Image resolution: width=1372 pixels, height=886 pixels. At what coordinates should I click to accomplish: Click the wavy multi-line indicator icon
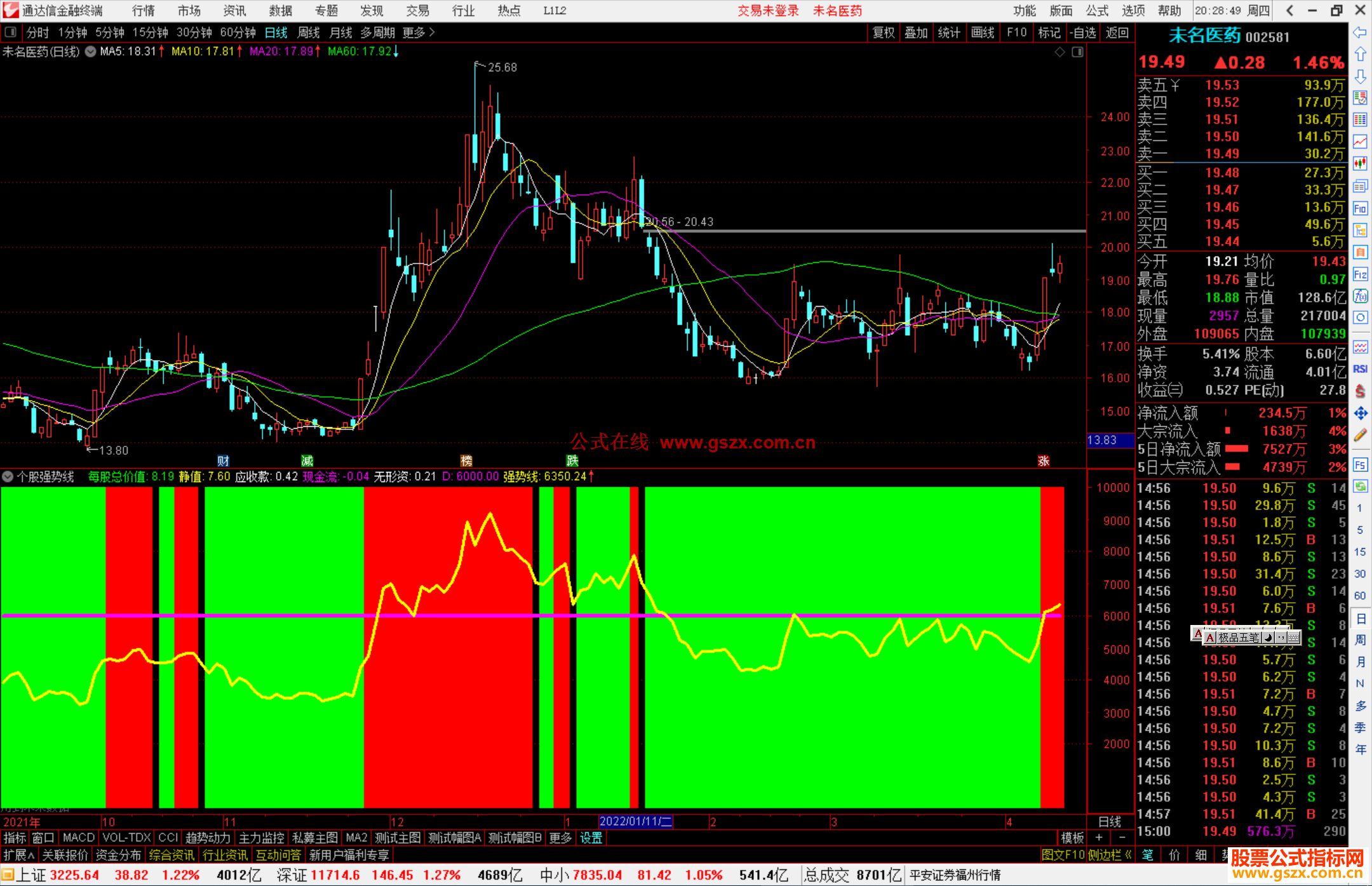coord(1360,347)
